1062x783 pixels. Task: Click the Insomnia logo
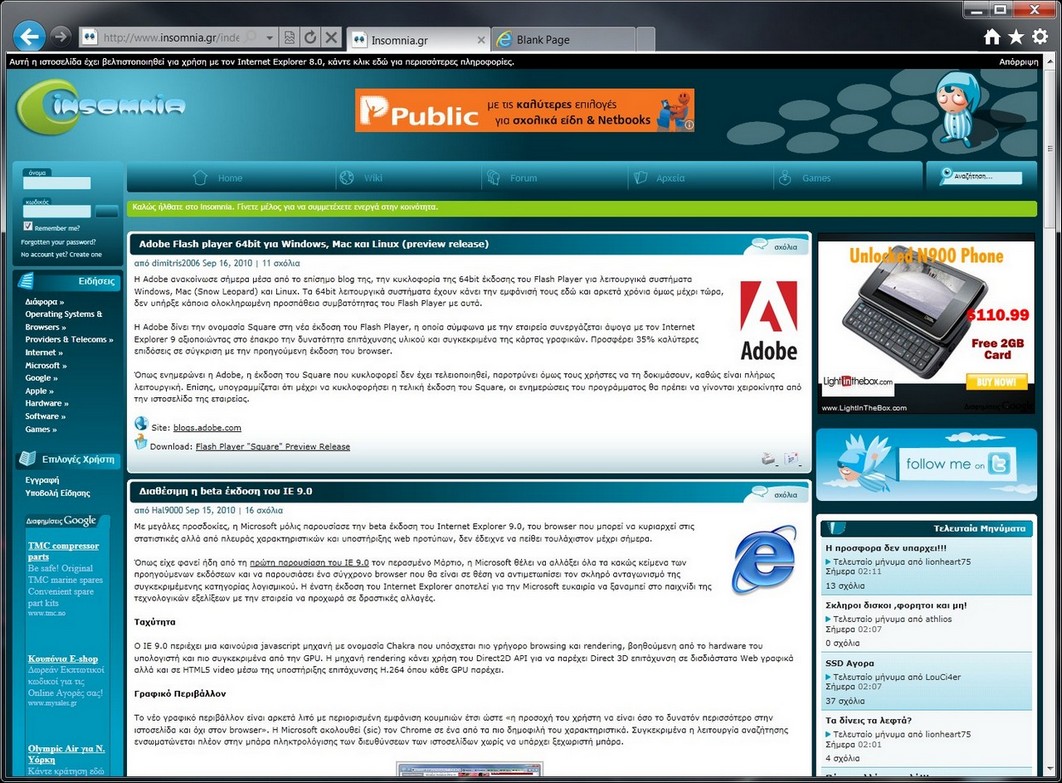coord(100,106)
